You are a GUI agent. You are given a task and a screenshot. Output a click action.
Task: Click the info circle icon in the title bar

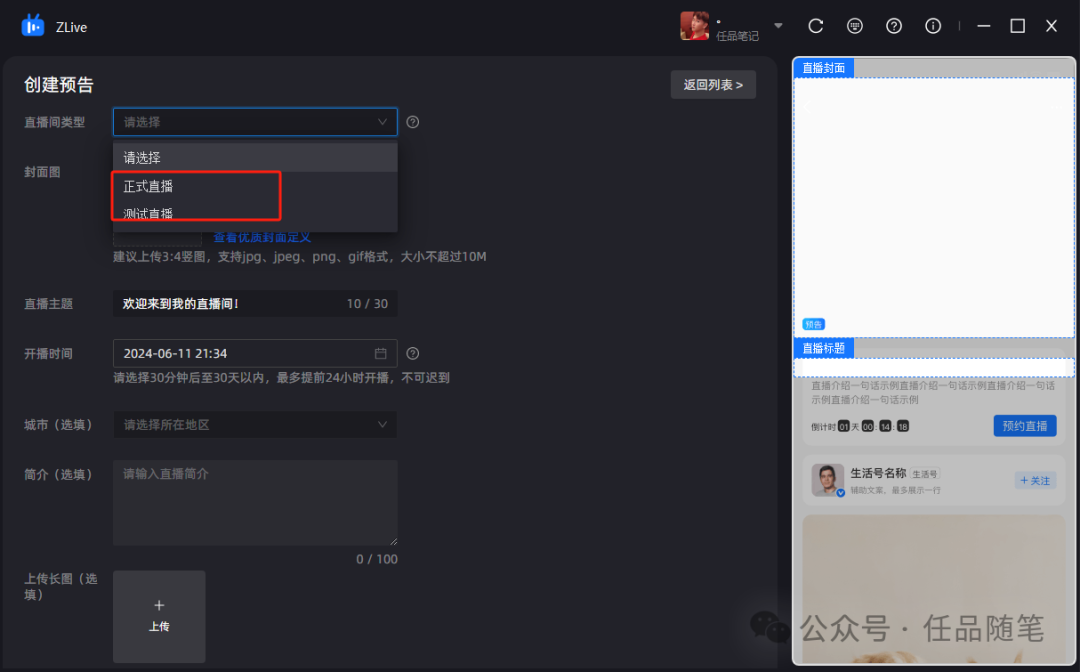pyautogui.click(x=932, y=26)
